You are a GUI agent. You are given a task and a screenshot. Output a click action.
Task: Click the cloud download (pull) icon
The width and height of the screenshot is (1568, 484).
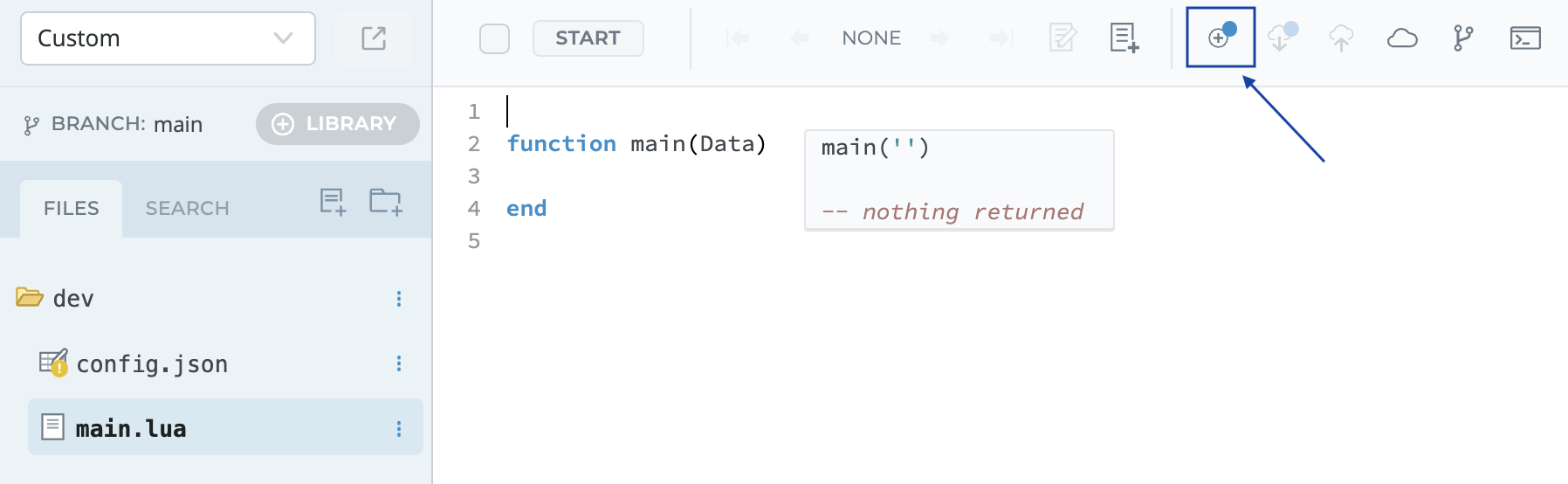click(1281, 38)
